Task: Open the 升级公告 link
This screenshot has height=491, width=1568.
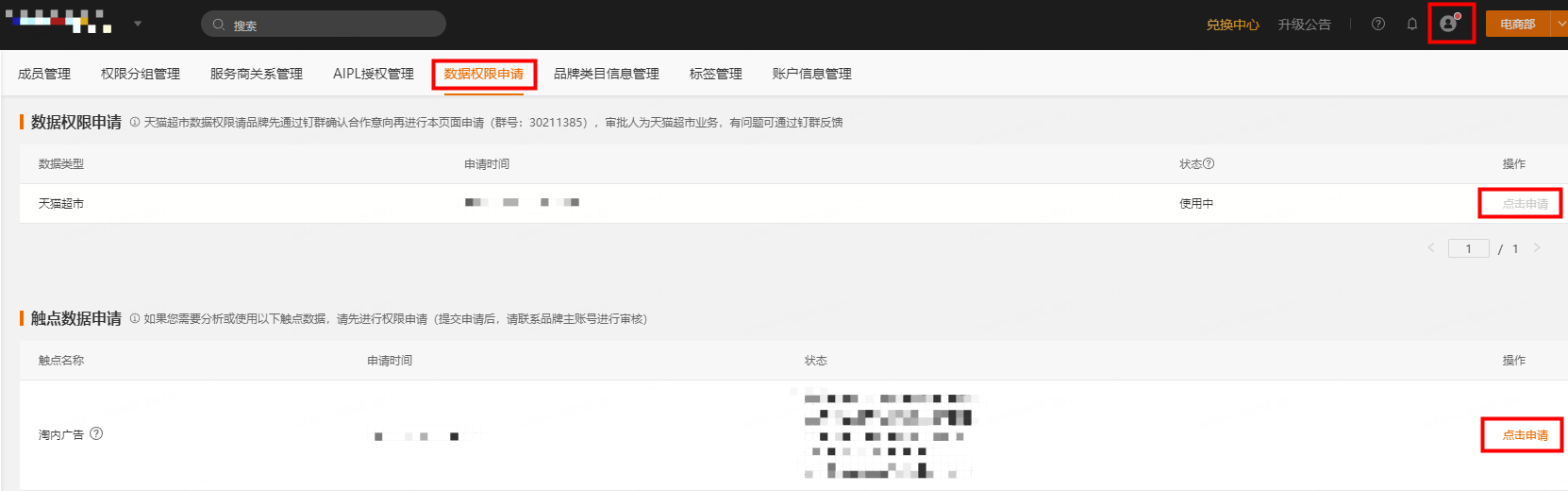Action: click(x=1304, y=25)
